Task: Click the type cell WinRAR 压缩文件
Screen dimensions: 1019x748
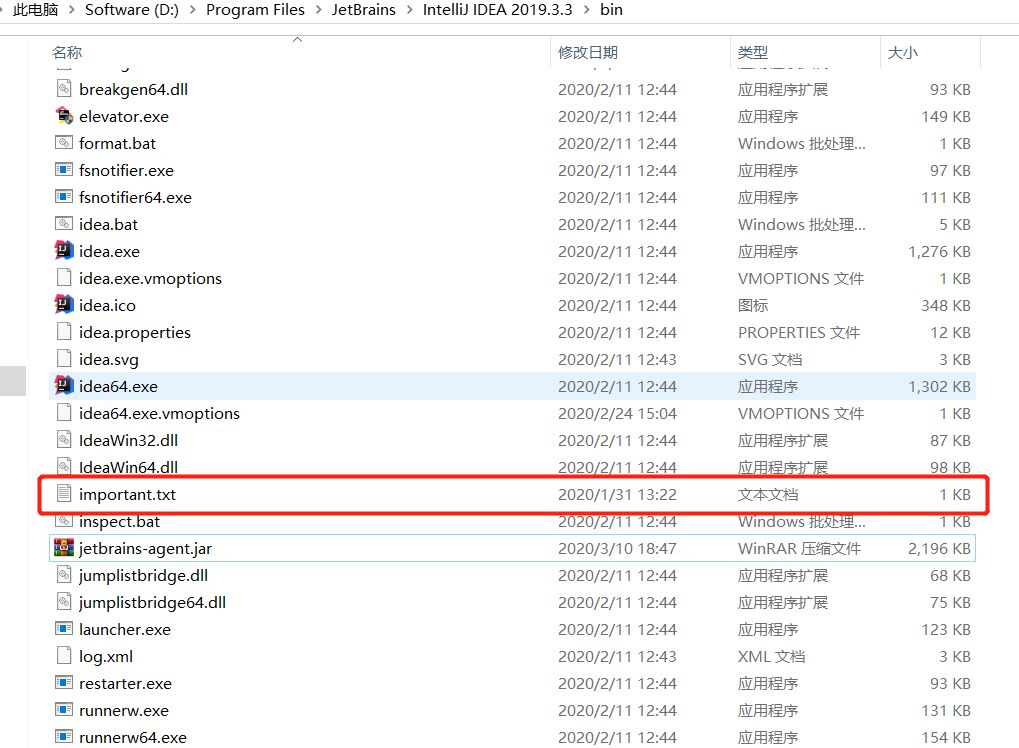Action: pos(799,548)
